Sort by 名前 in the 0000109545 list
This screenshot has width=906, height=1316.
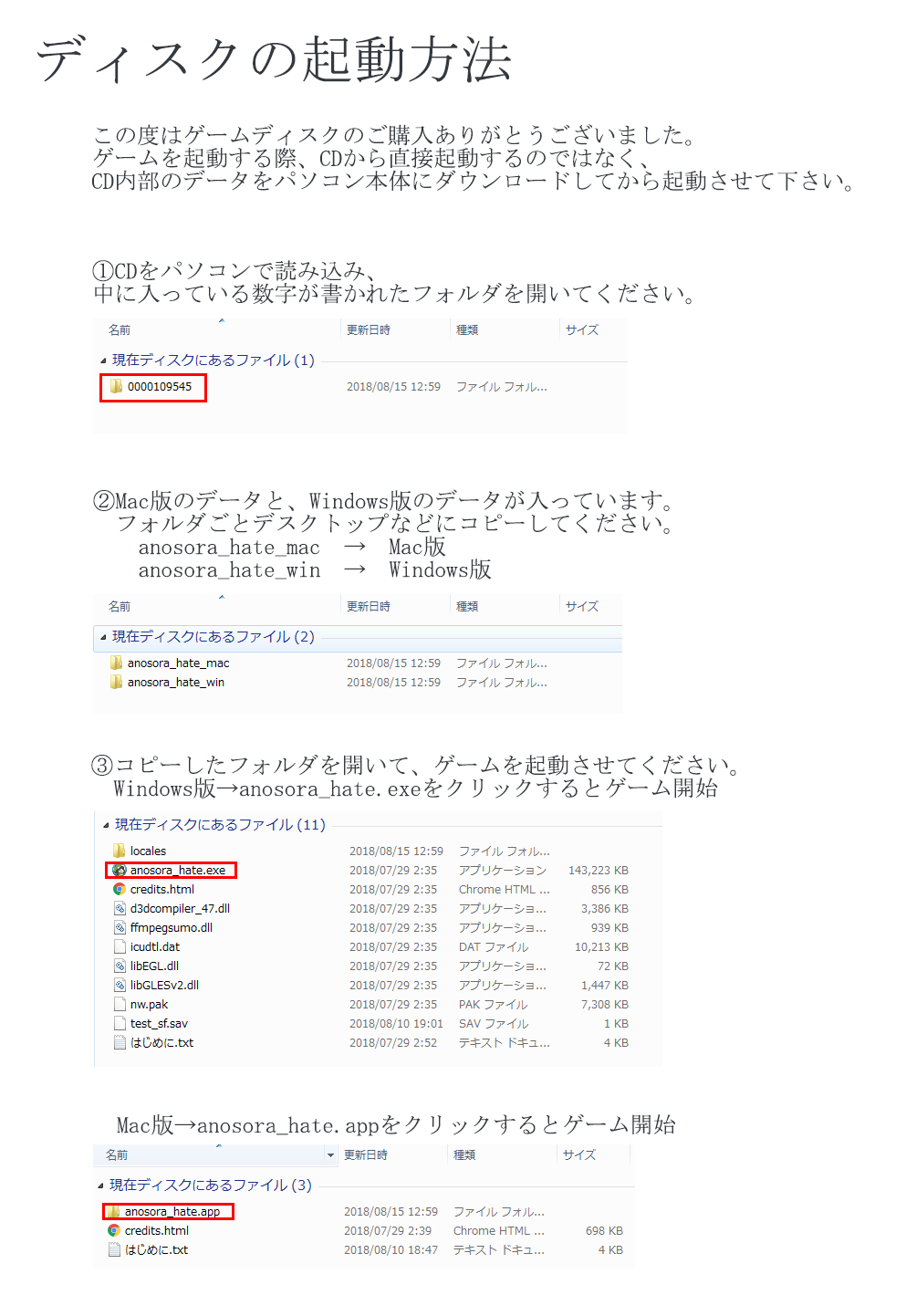coord(120,330)
